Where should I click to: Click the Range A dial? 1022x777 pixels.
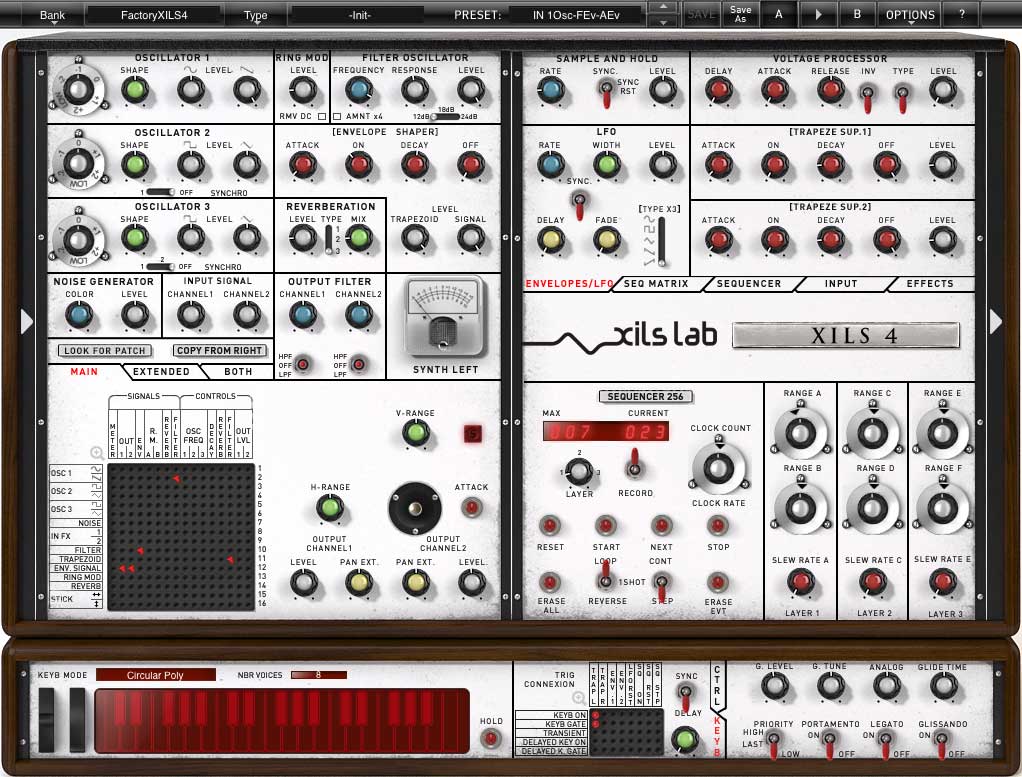800,433
